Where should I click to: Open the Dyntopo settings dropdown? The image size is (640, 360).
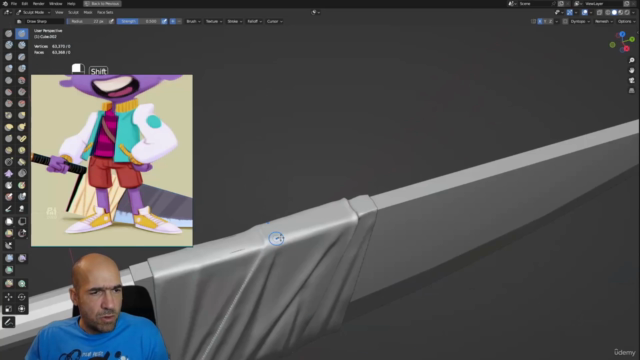(580, 21)
